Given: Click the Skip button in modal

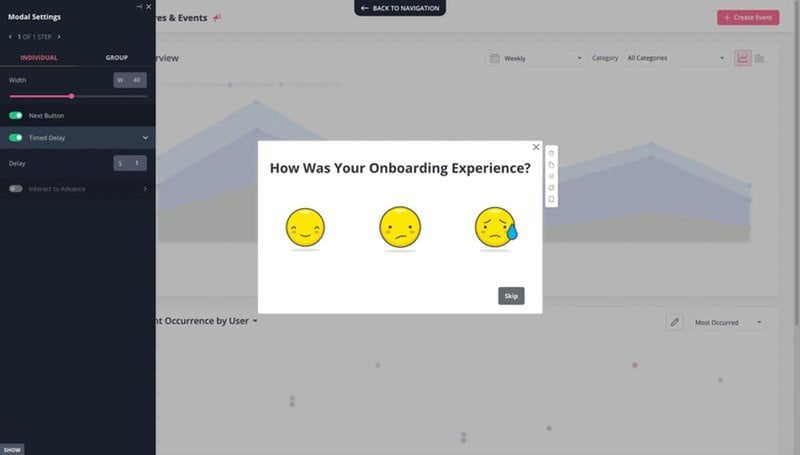Looking at the screenshot, I should [511, 296].
